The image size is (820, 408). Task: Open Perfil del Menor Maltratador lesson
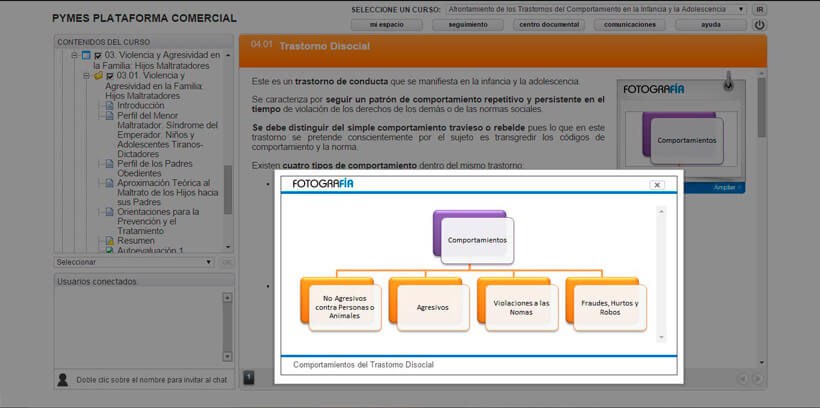click(167, 135)
